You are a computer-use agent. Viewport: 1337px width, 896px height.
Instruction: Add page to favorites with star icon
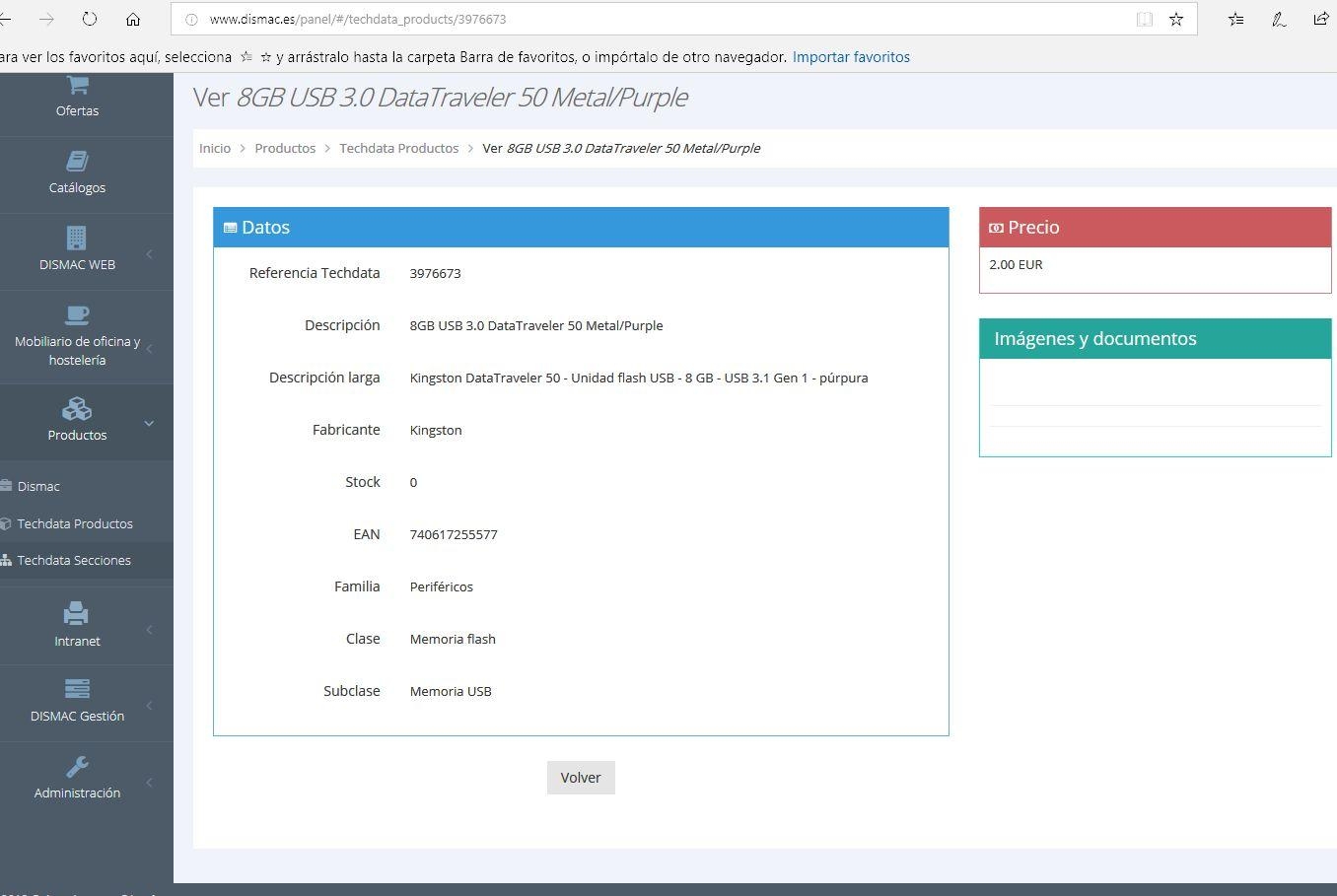pos(1176,19)
